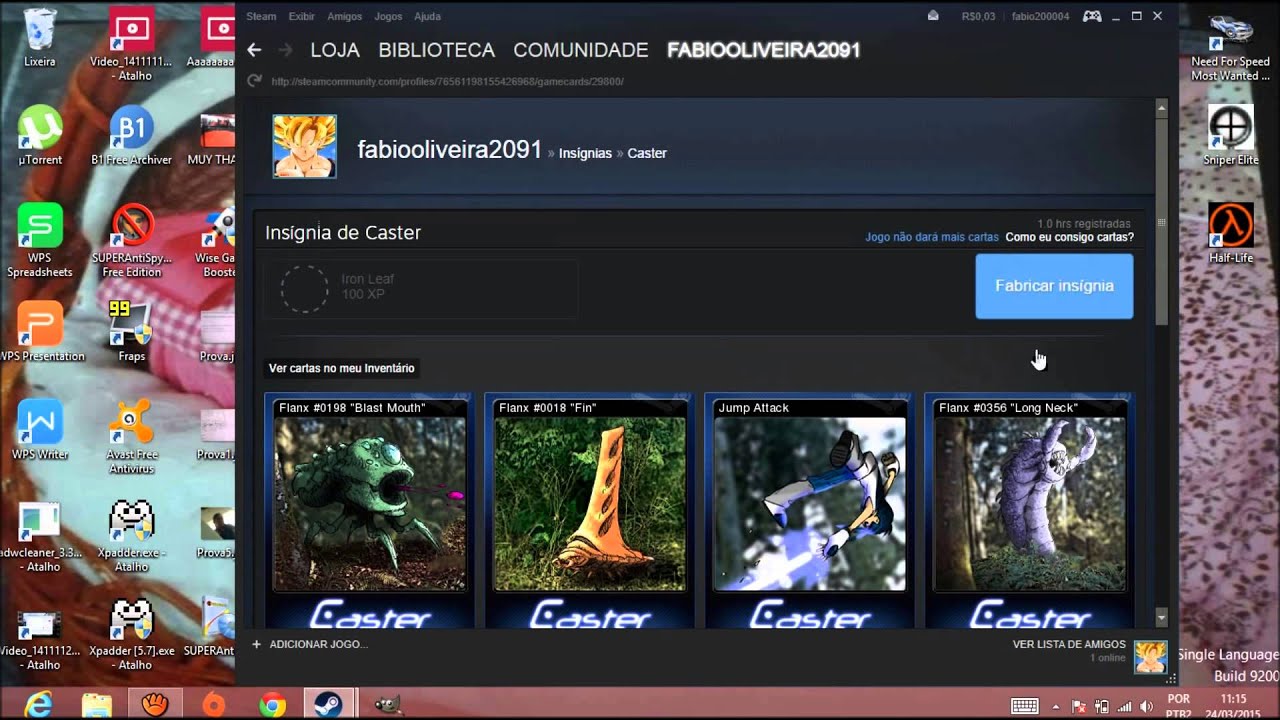1280x720 pixels.
Task: Click the scrollbar down arrow
Action: click(x=1161, y=619)
